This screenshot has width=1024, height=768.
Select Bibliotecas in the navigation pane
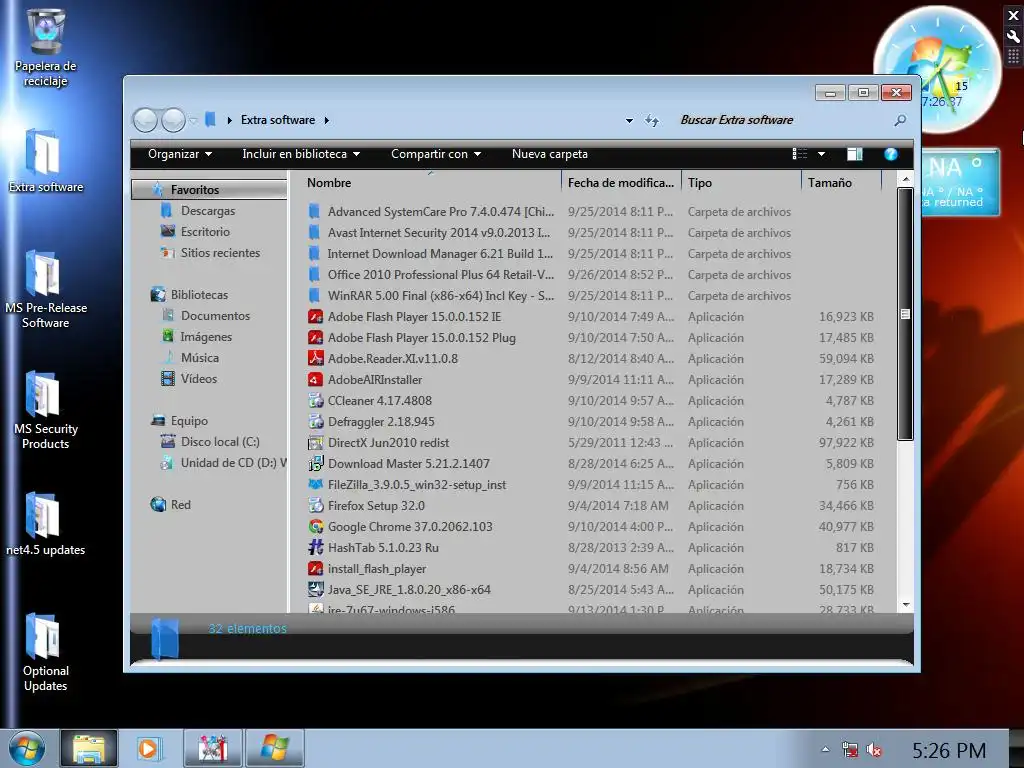coord(199,295)
